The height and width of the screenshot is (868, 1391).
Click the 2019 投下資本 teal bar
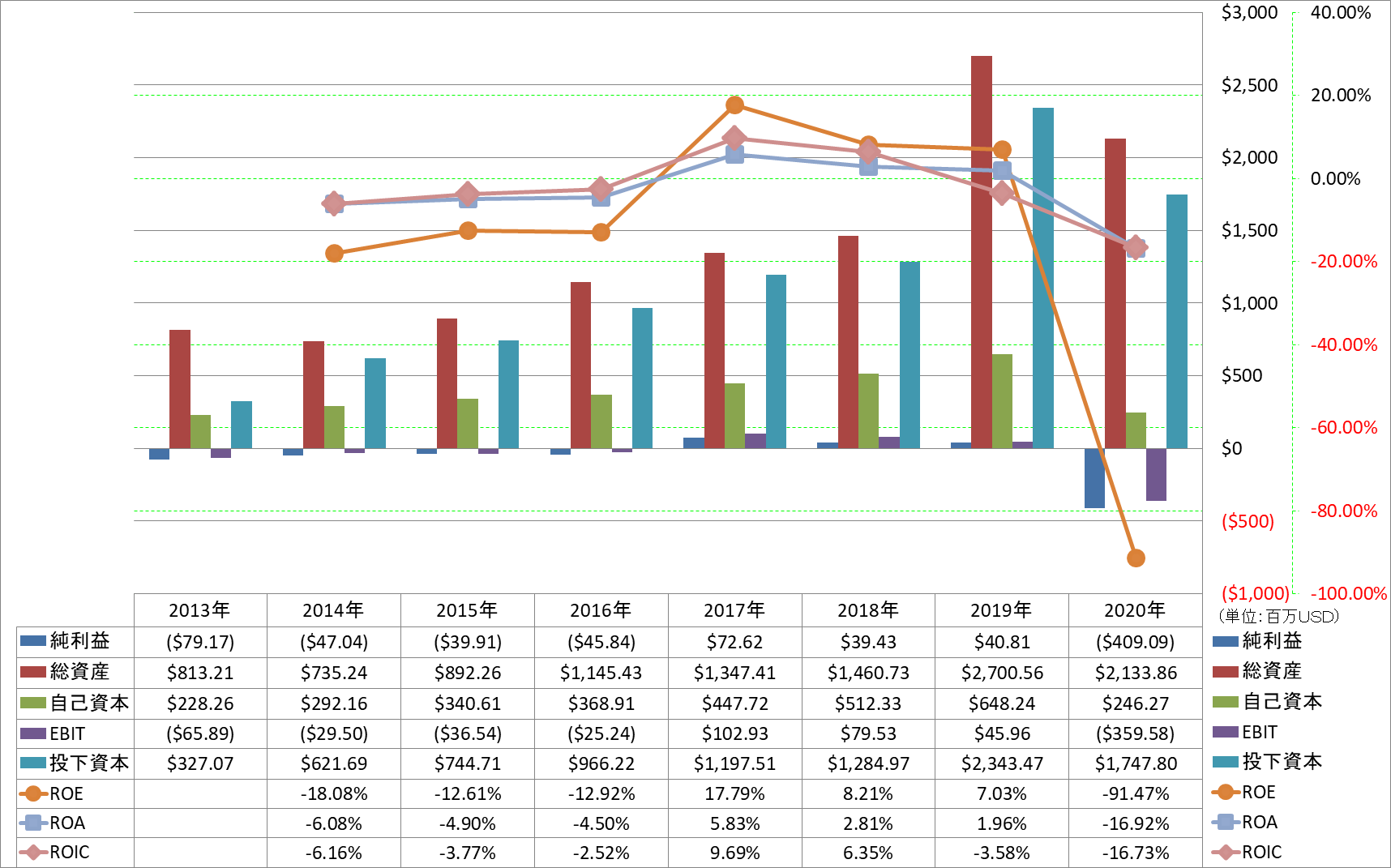click(1043, 278)
